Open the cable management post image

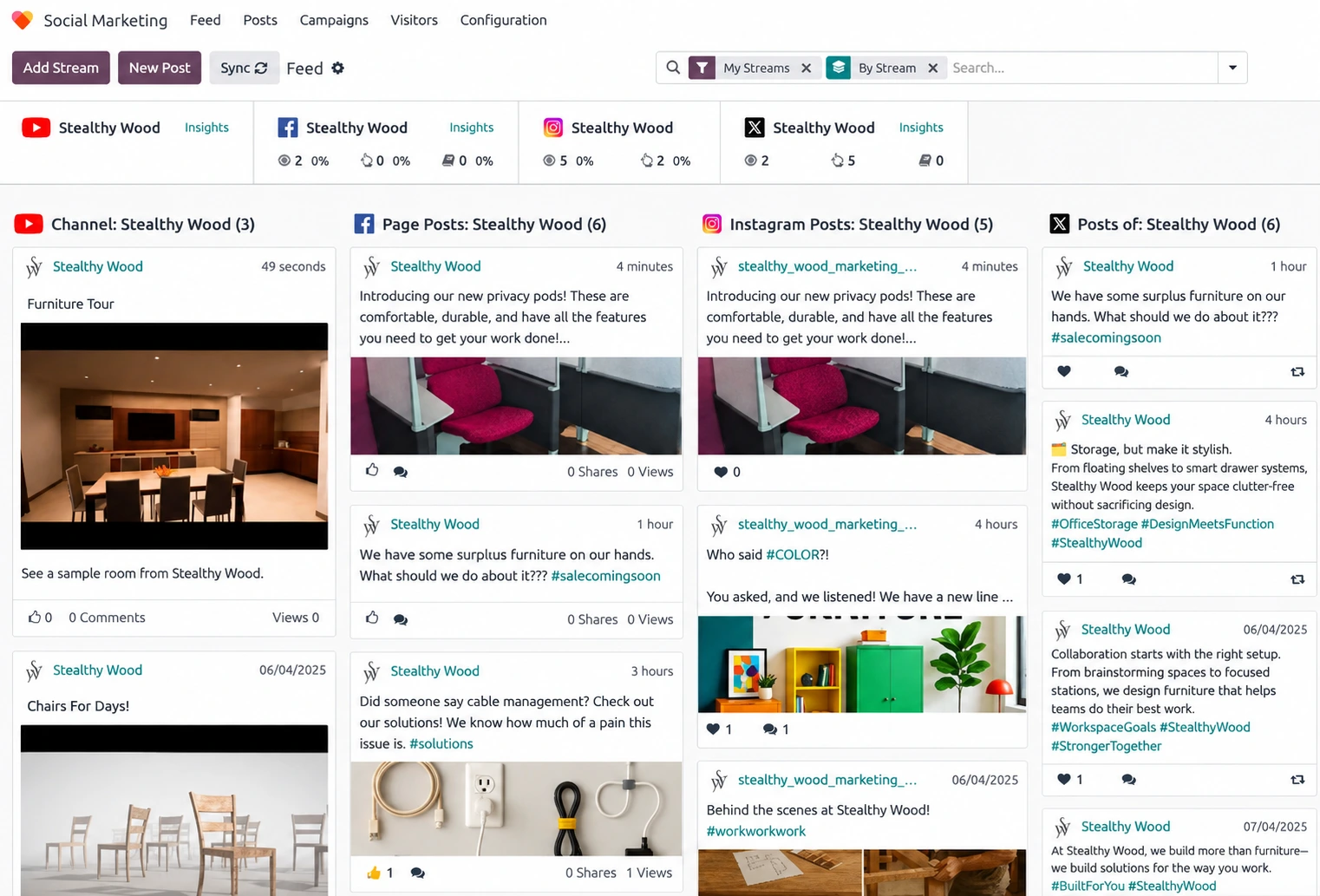click(x=516, y=808)
